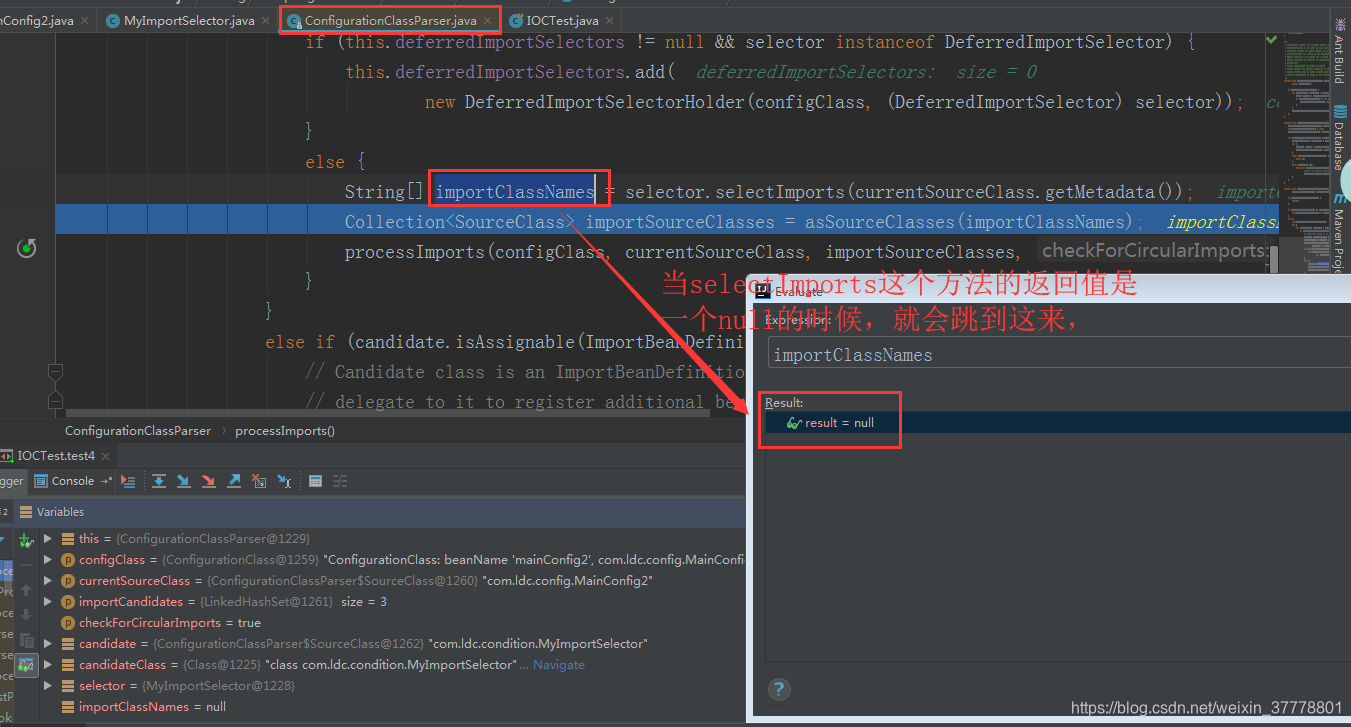Image resolution: width=1351 pixels, height=727 pixels.
Task: Click the Expression field containing importClassNames
Action: (1058, 354)
